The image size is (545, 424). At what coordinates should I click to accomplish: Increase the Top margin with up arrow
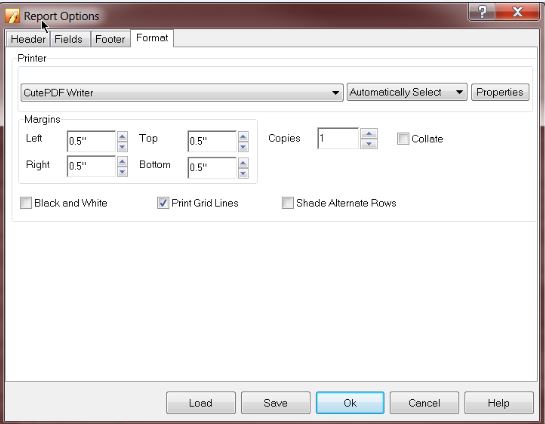tap(243, 136)
